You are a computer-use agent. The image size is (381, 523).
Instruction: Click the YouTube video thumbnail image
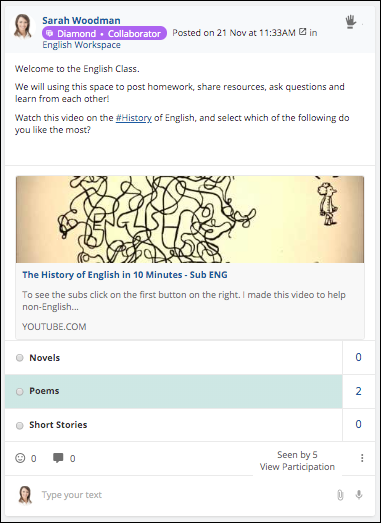click(190, 219)
